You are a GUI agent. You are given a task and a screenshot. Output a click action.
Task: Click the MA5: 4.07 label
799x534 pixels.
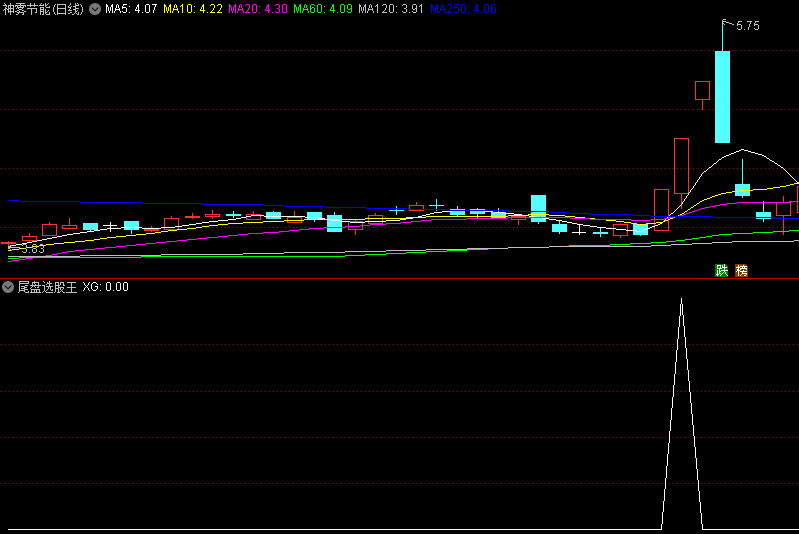(x=131, y=9)
